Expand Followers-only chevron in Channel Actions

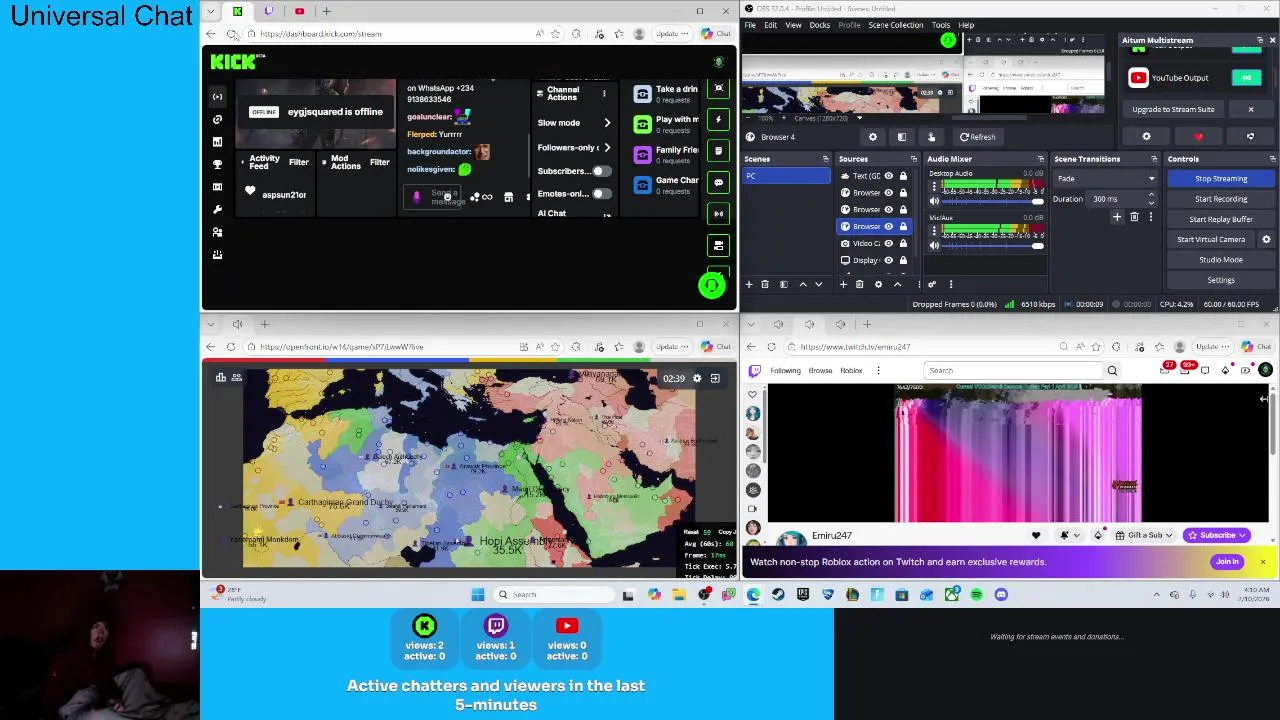[607, 148]
